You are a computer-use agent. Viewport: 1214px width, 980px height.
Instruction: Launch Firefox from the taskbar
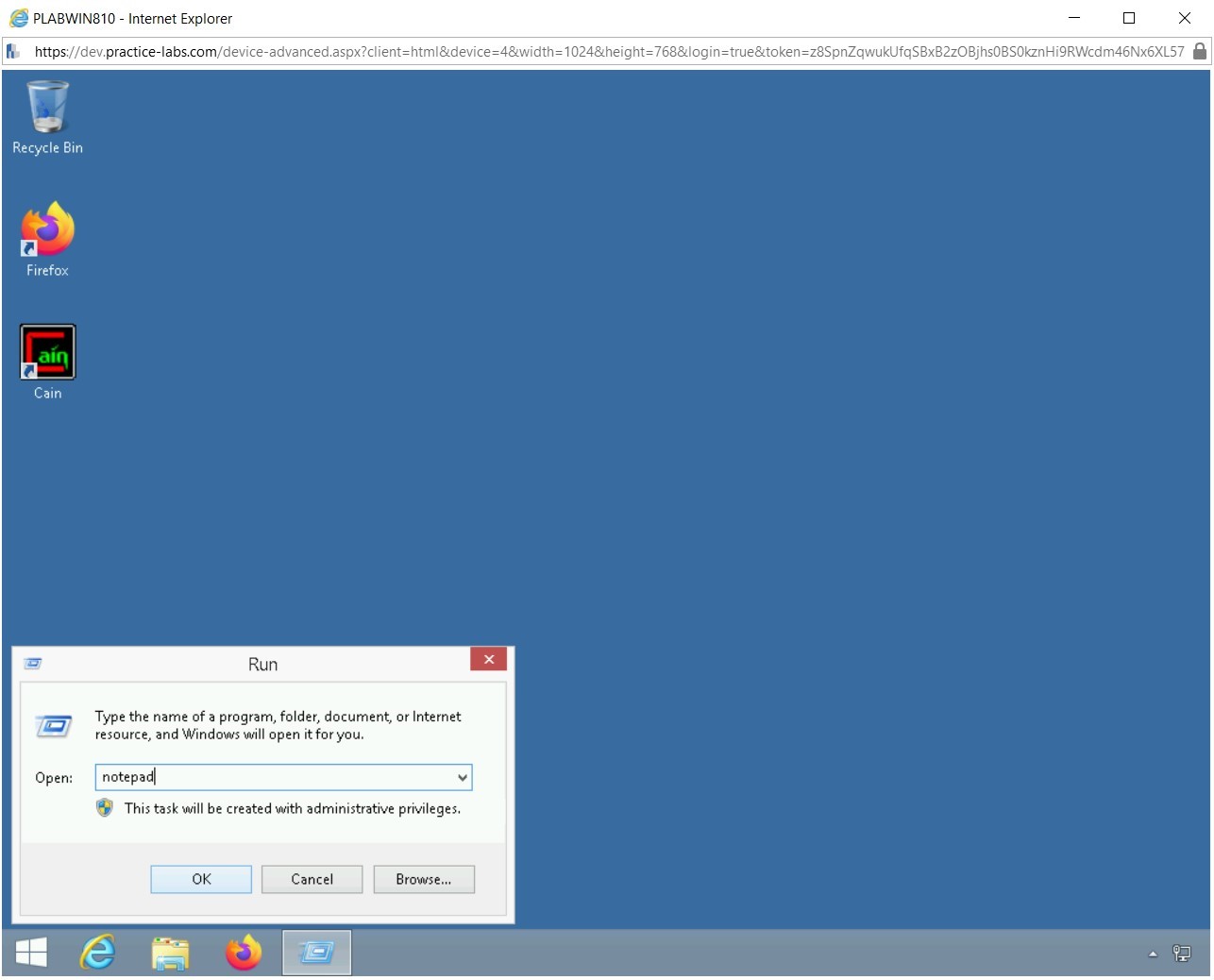click(x=244, y=952)
